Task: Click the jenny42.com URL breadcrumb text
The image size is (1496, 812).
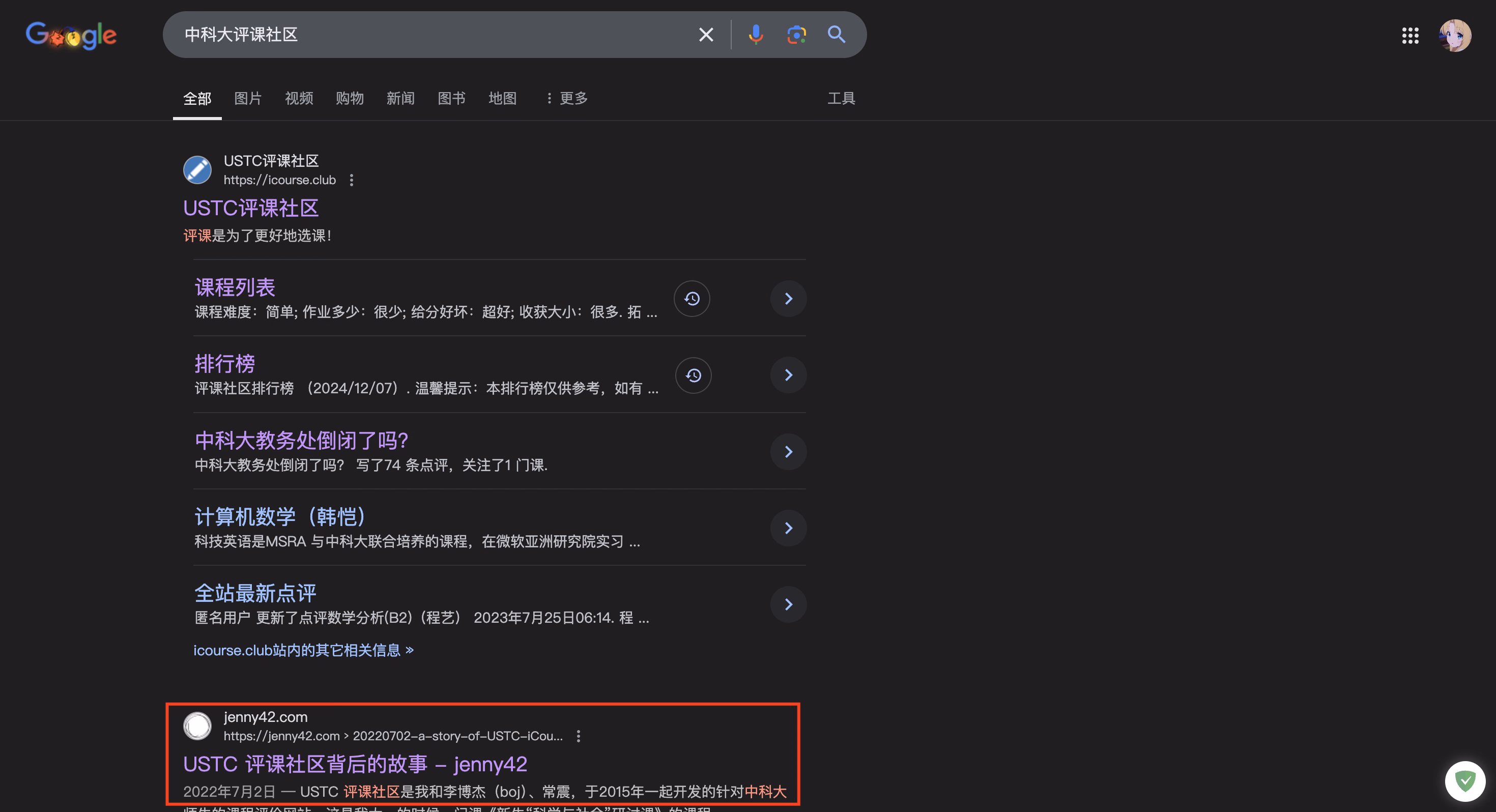Action: click(393, 736)
